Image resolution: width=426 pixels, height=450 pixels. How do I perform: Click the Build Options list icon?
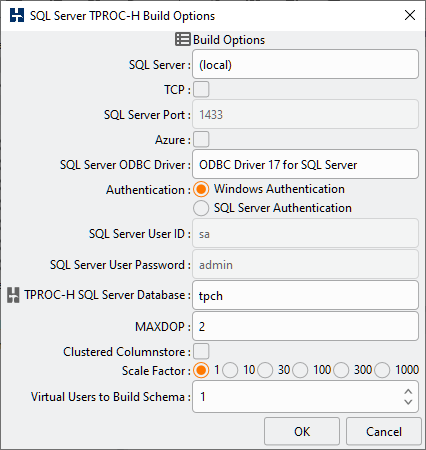(183, 39)
